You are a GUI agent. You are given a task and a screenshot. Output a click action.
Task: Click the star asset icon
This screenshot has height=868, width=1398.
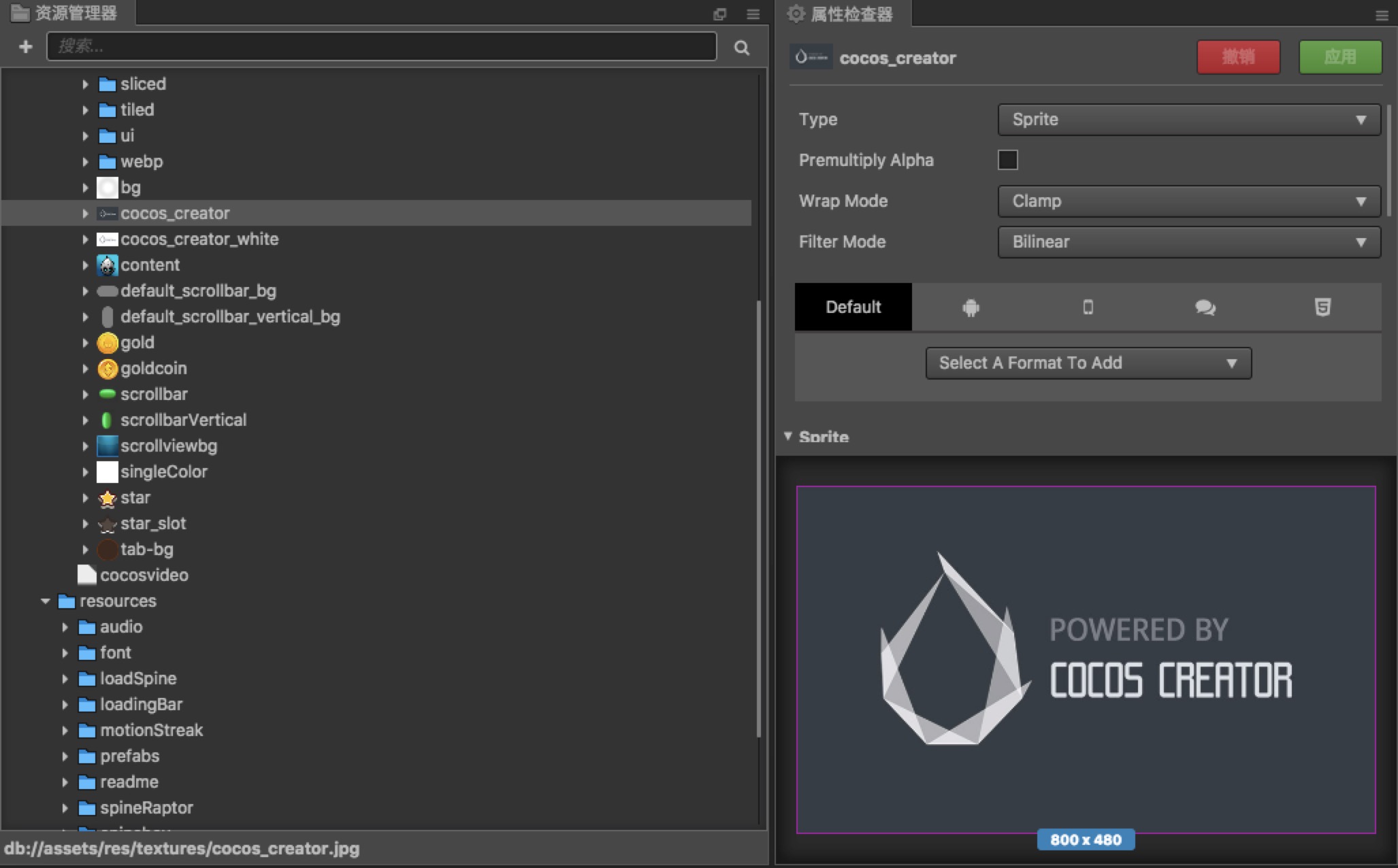108,498
